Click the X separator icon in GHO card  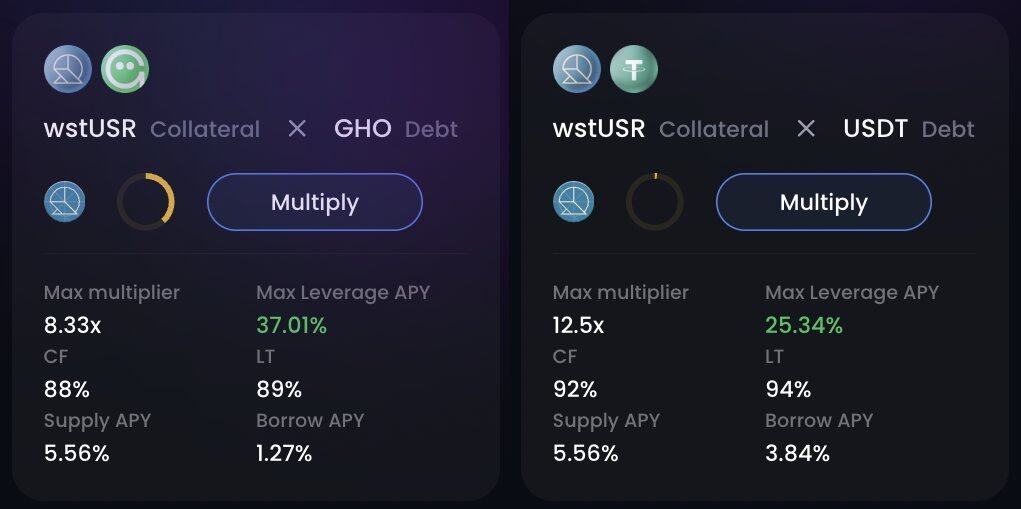tap(297, 129)
